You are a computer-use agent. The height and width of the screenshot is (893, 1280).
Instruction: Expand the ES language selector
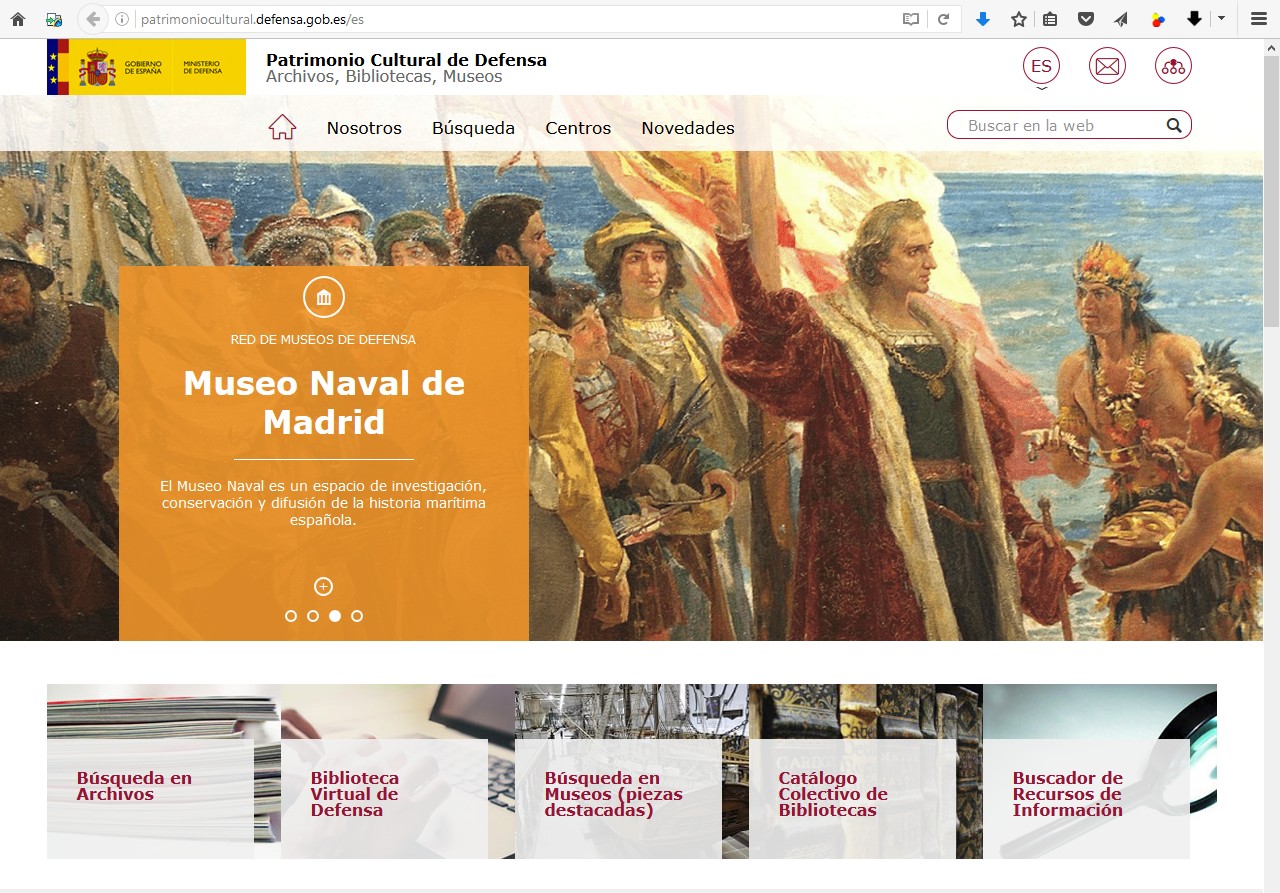point(1041,67)
